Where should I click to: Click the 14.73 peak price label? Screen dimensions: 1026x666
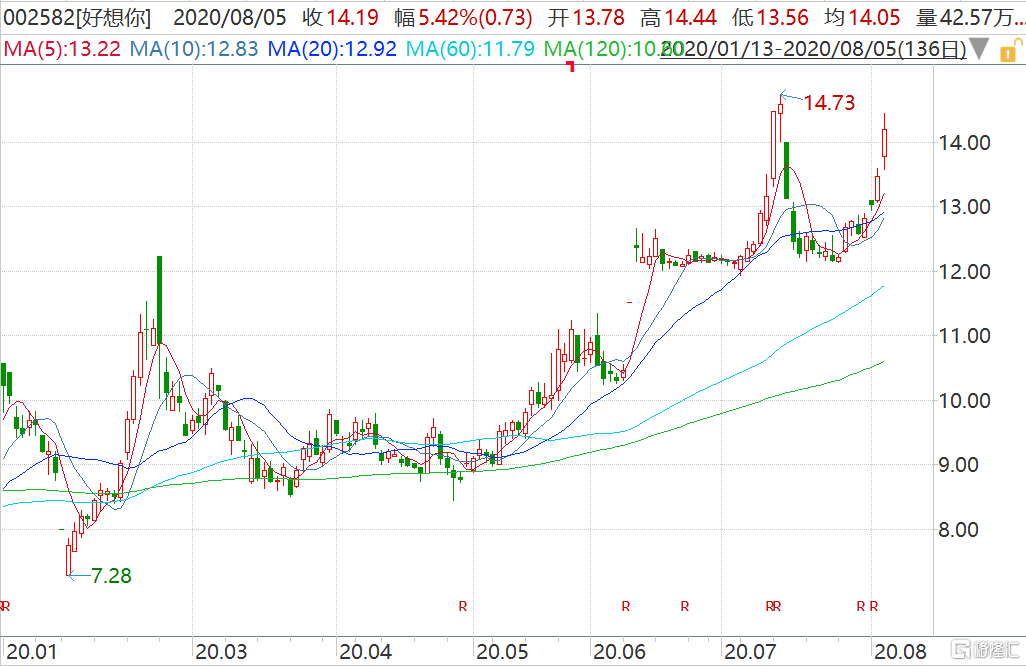[829, 103]
